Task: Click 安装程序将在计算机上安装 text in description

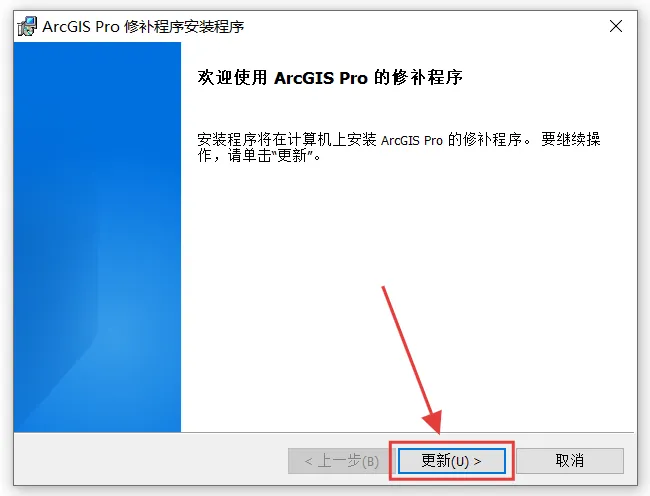Action: (287, 139)
